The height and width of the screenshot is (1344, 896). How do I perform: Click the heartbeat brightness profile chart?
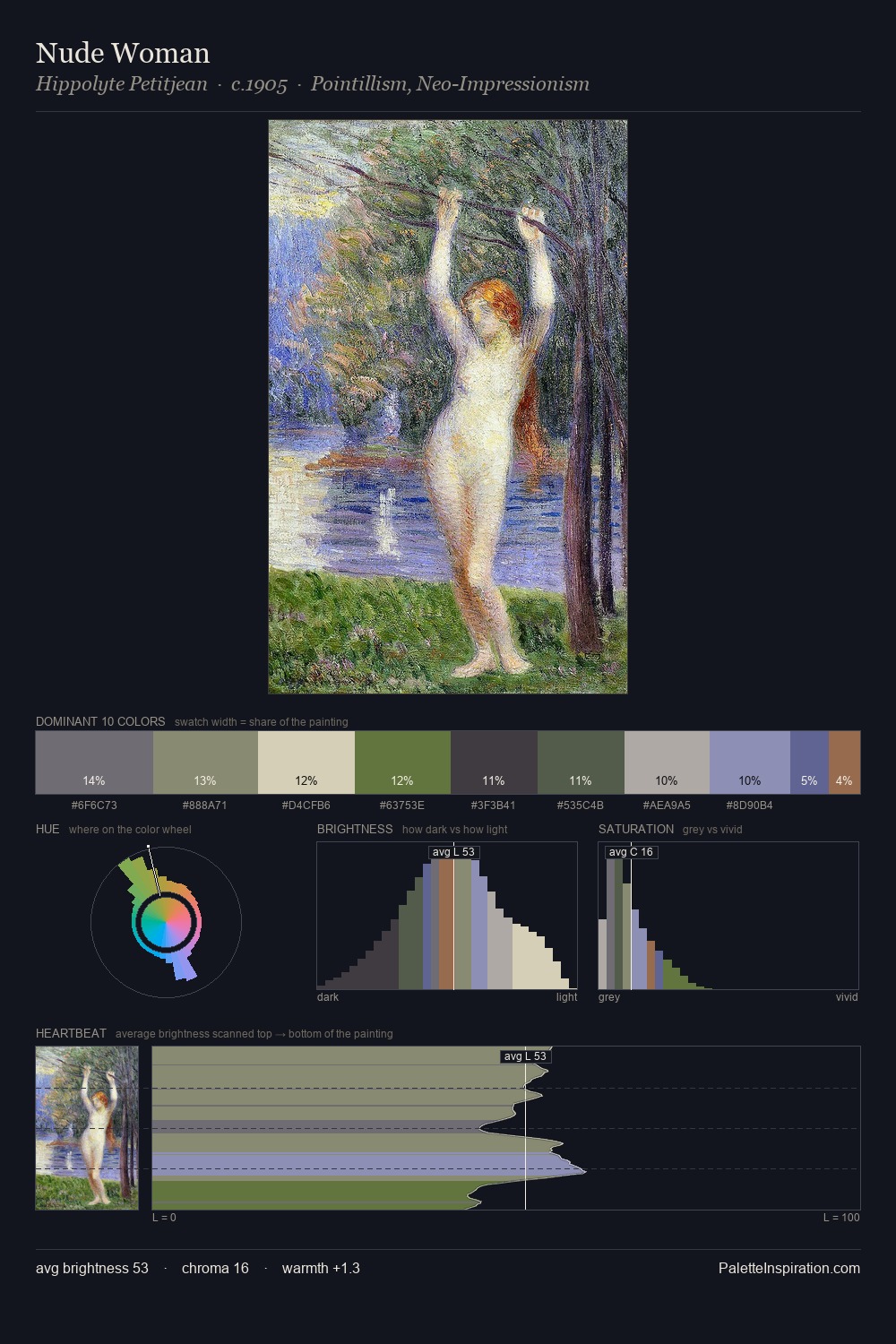click(x=506, y=1128)
